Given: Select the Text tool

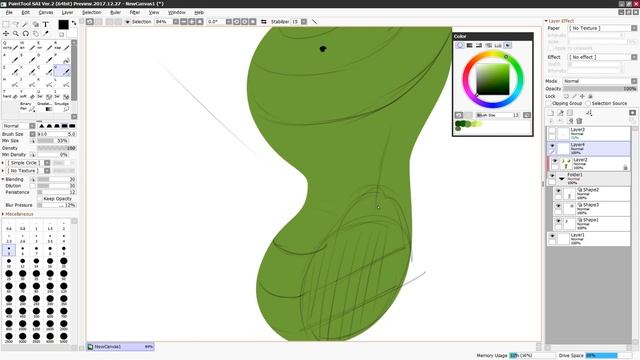Looking at the screenshot, I should point(45,24).
